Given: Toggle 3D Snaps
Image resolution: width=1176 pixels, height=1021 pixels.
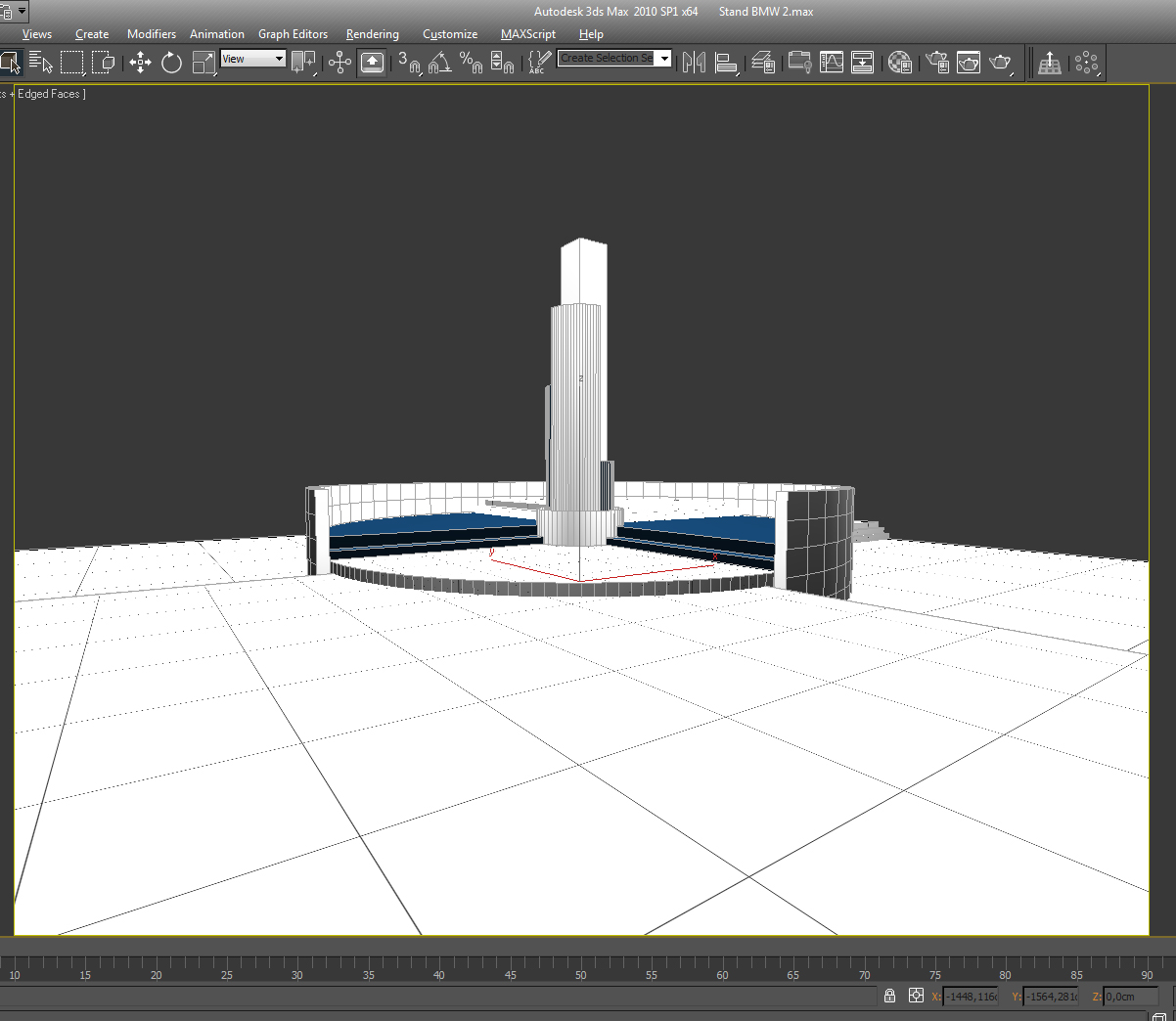Looking at the screenshot, I should click(409, 63).
